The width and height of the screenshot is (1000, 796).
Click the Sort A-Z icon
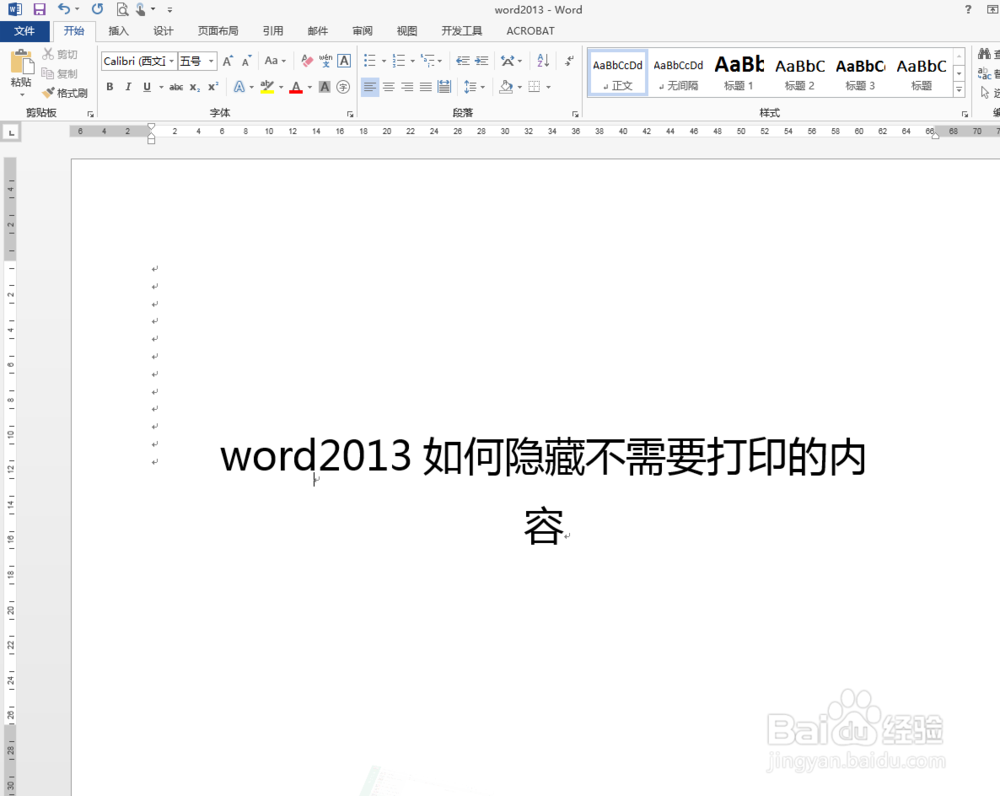(x=543, y=61)
